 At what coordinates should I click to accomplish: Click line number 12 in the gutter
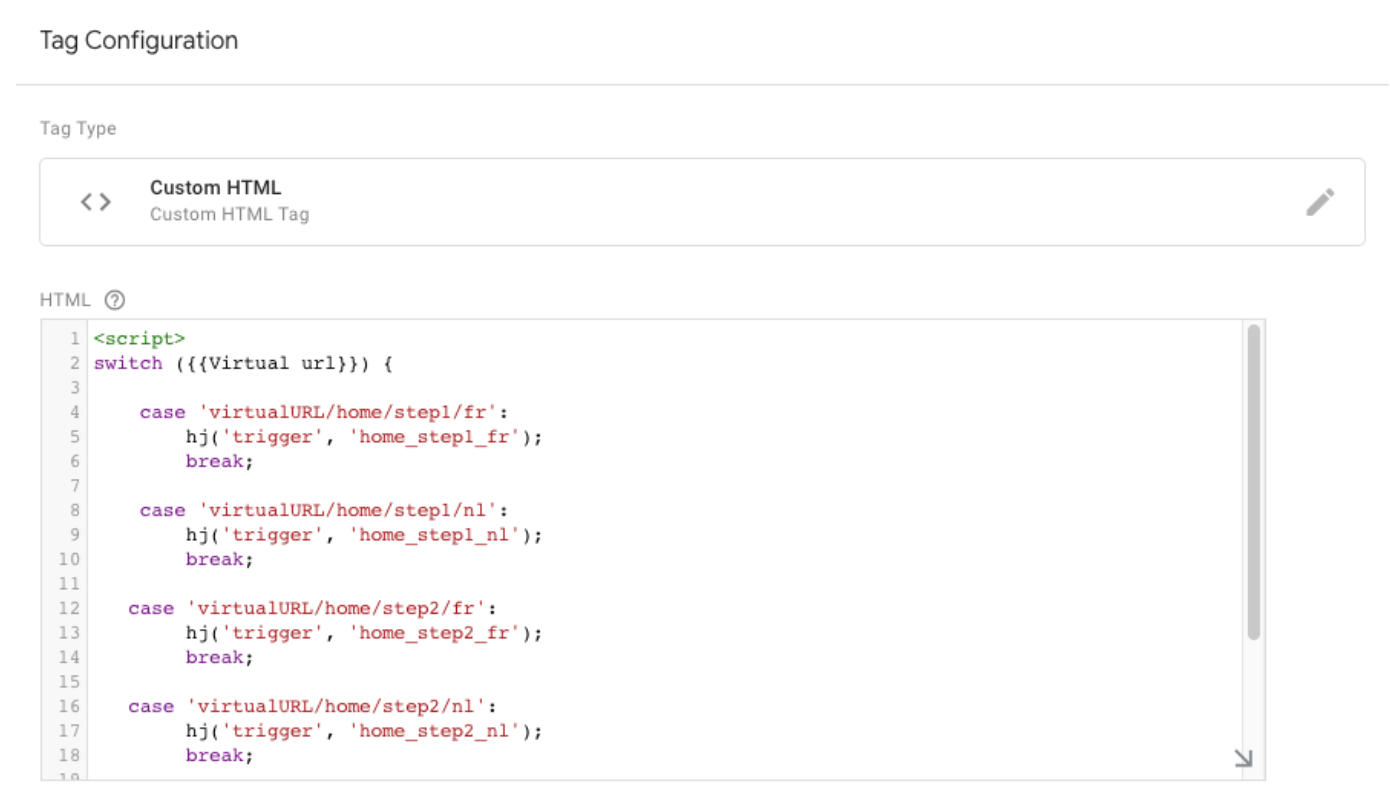tap(69, 608)
